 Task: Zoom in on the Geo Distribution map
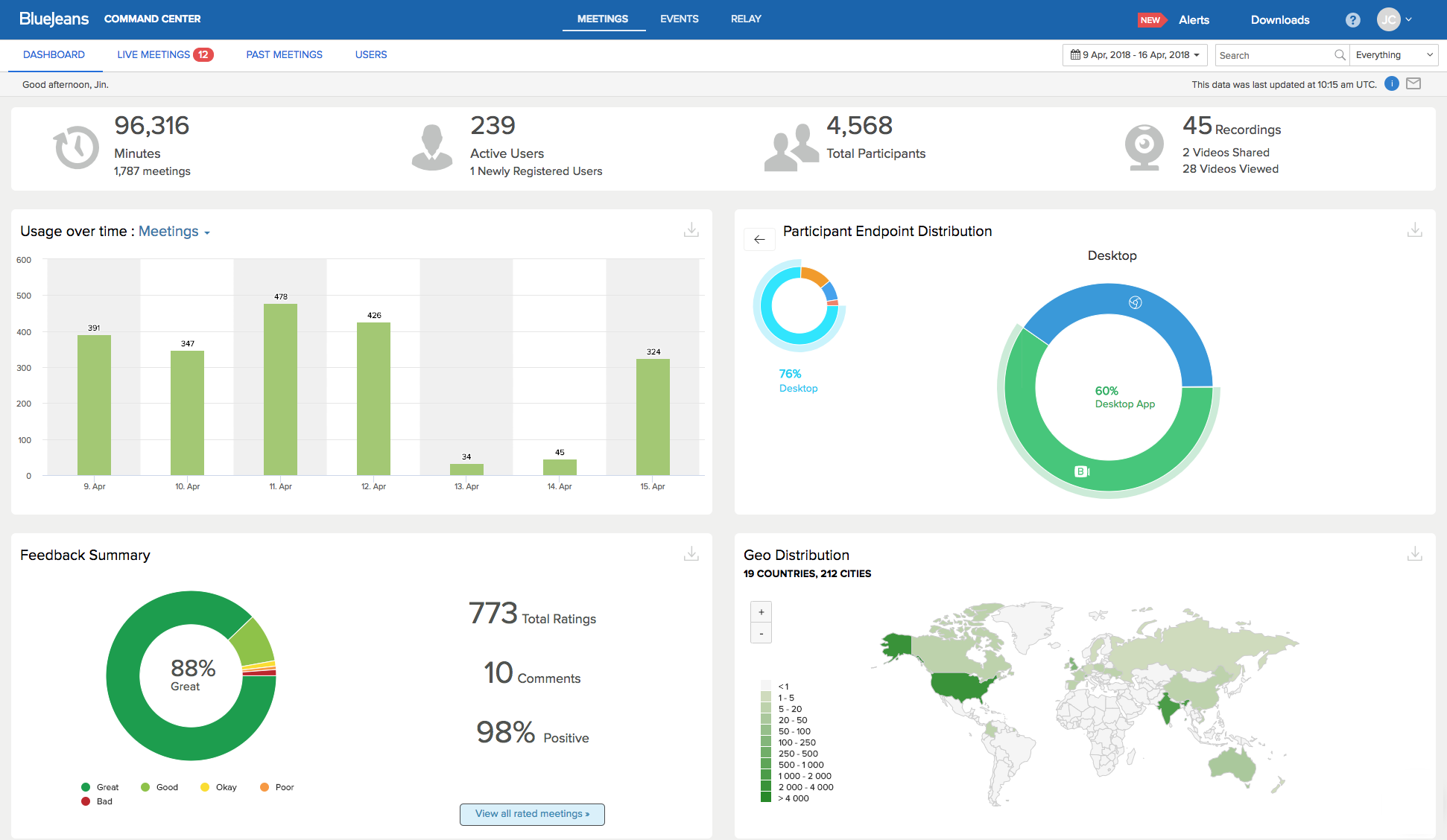tap(761, 611)
